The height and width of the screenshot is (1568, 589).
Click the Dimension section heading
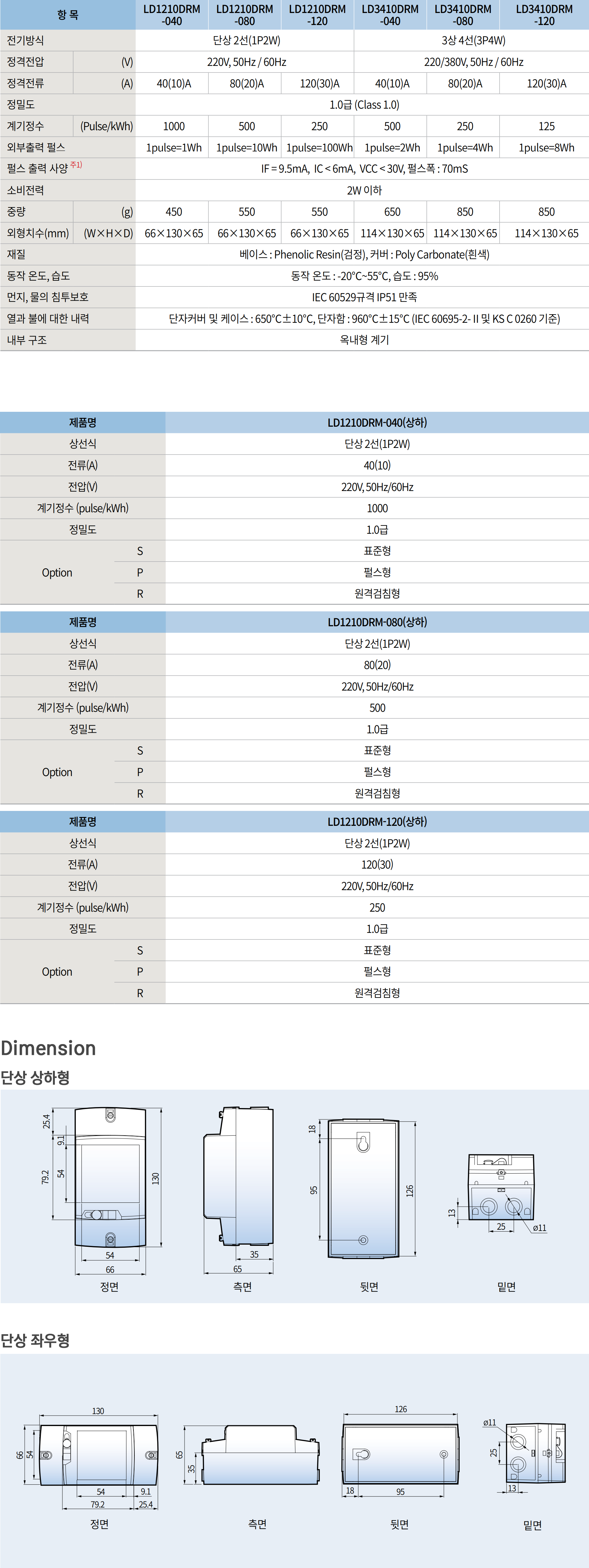[x=49, y=1048]
